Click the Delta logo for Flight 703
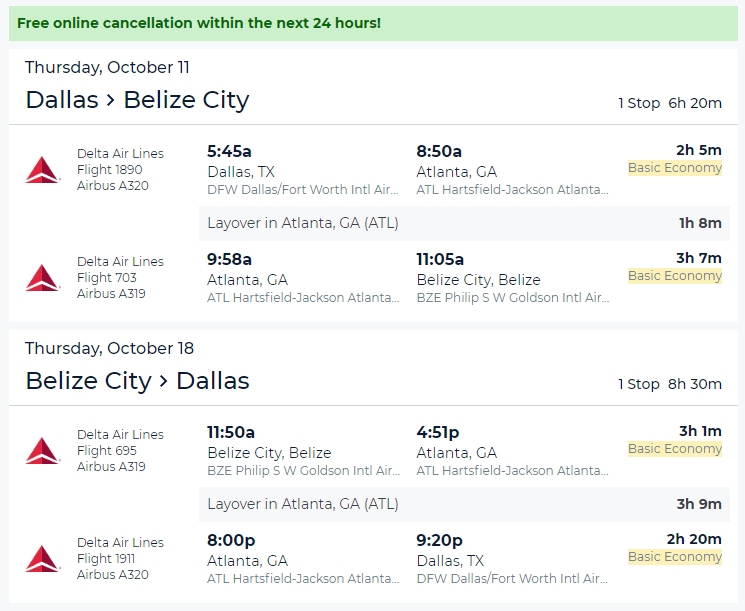This screenshot has height=611, width=745. click(43, 277)
